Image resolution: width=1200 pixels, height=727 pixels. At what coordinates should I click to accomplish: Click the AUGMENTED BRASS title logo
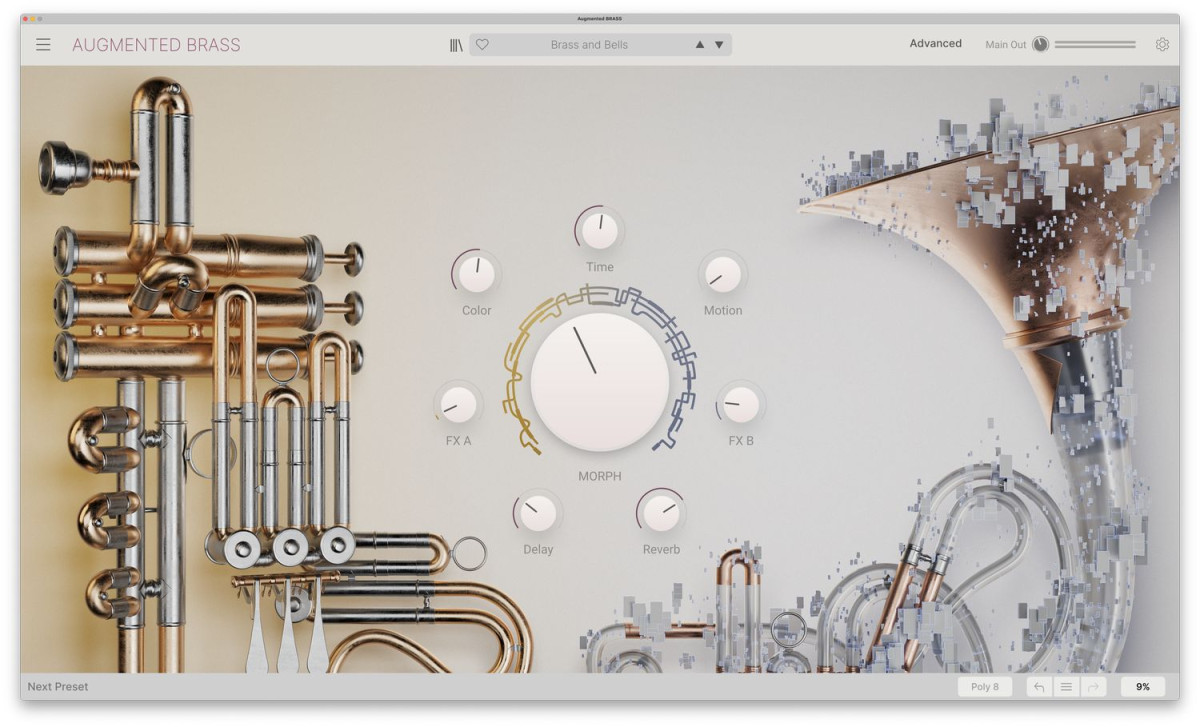[156, 45]
